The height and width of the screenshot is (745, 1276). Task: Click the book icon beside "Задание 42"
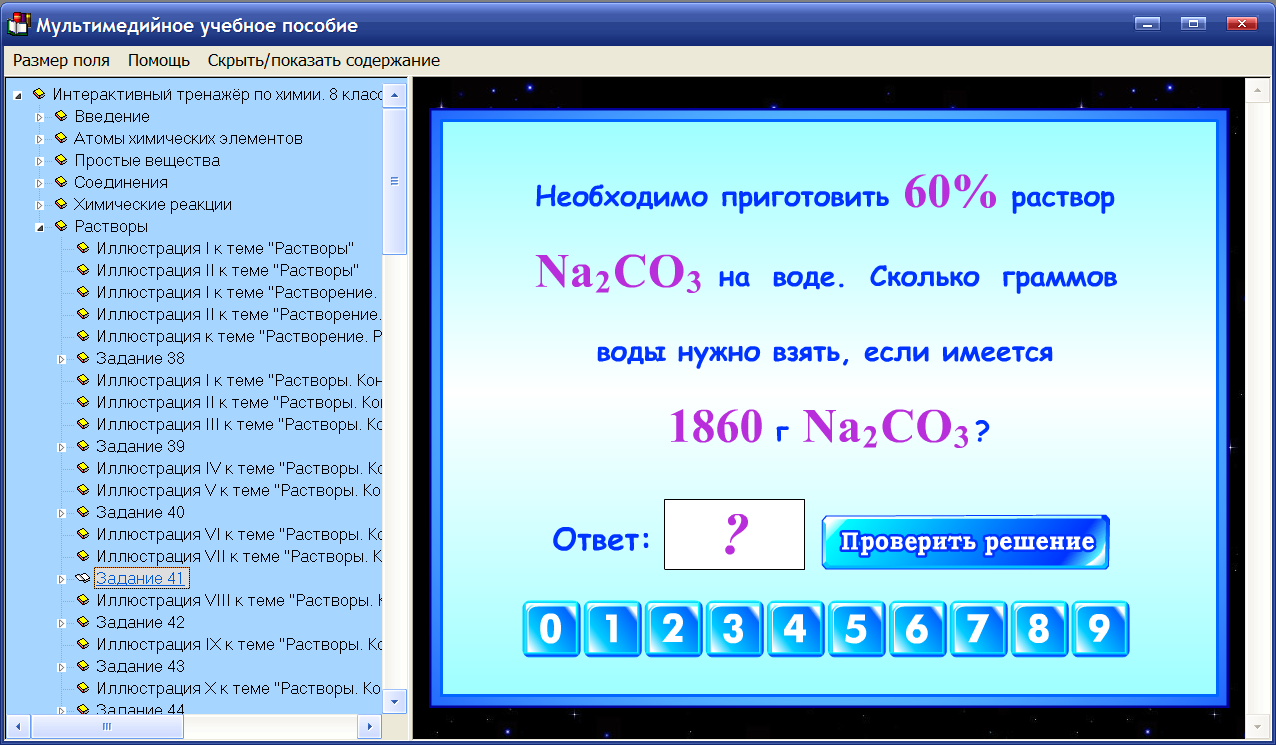[x=83, y=621]
